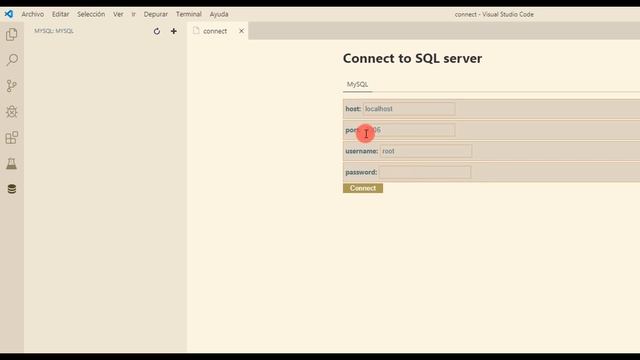This screenshot has width=640, height=360.
Task: Open the Source Control view
Action: tap(12, 86)
